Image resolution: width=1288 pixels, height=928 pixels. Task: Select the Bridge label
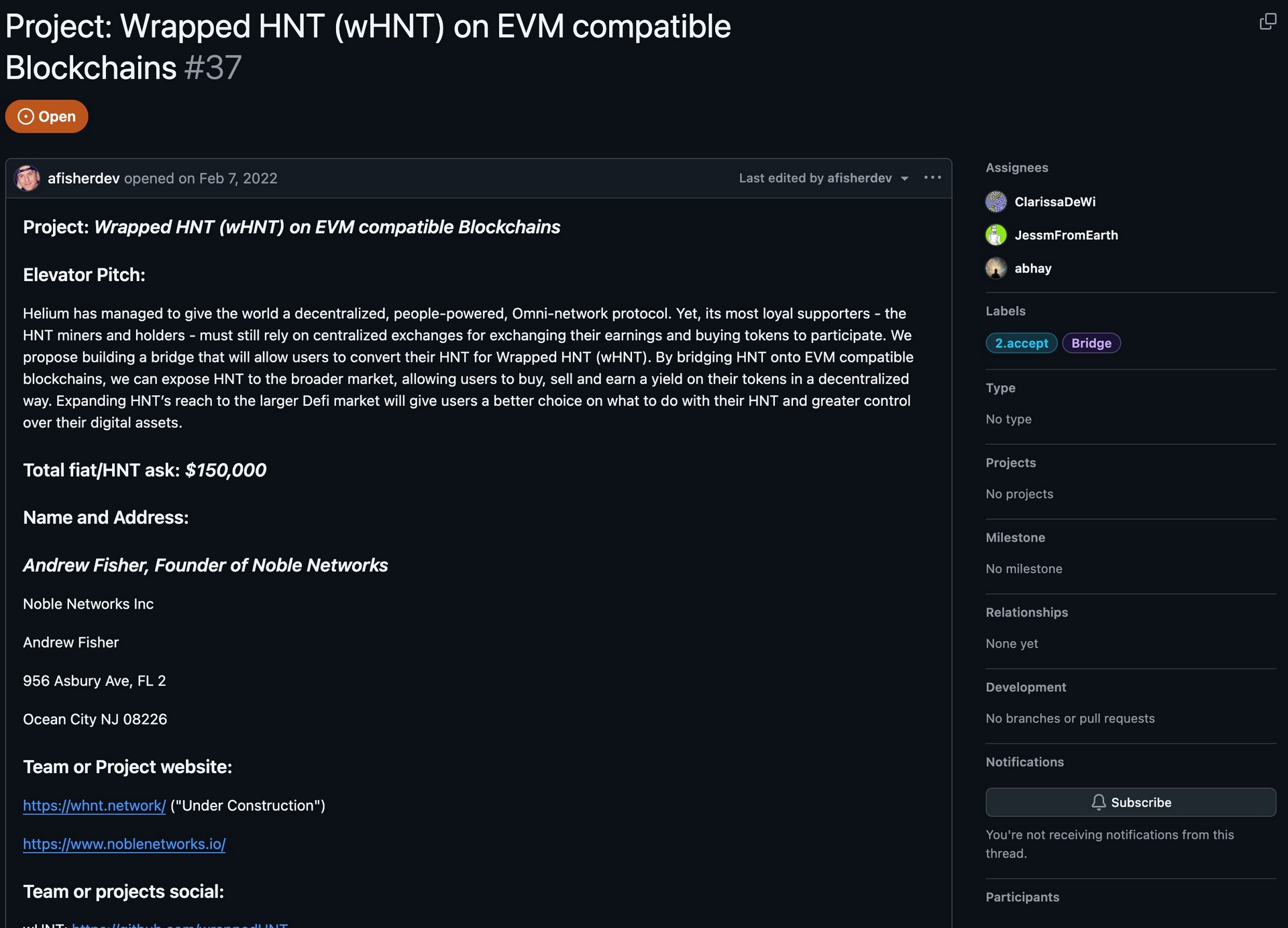pyautogui.click(x=1091, y=343)
